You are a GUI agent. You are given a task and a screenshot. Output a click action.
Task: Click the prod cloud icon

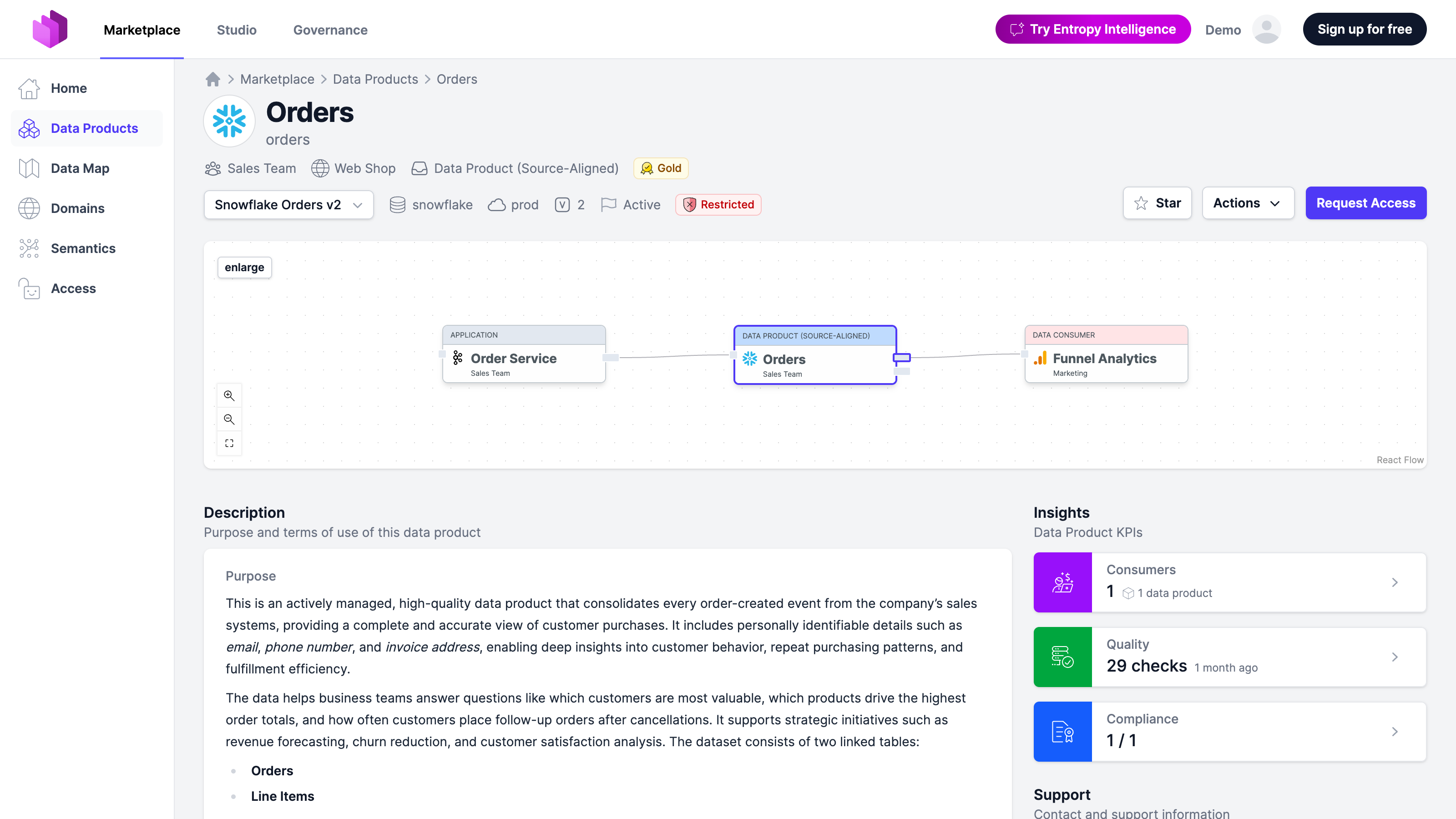click(496, 205)
